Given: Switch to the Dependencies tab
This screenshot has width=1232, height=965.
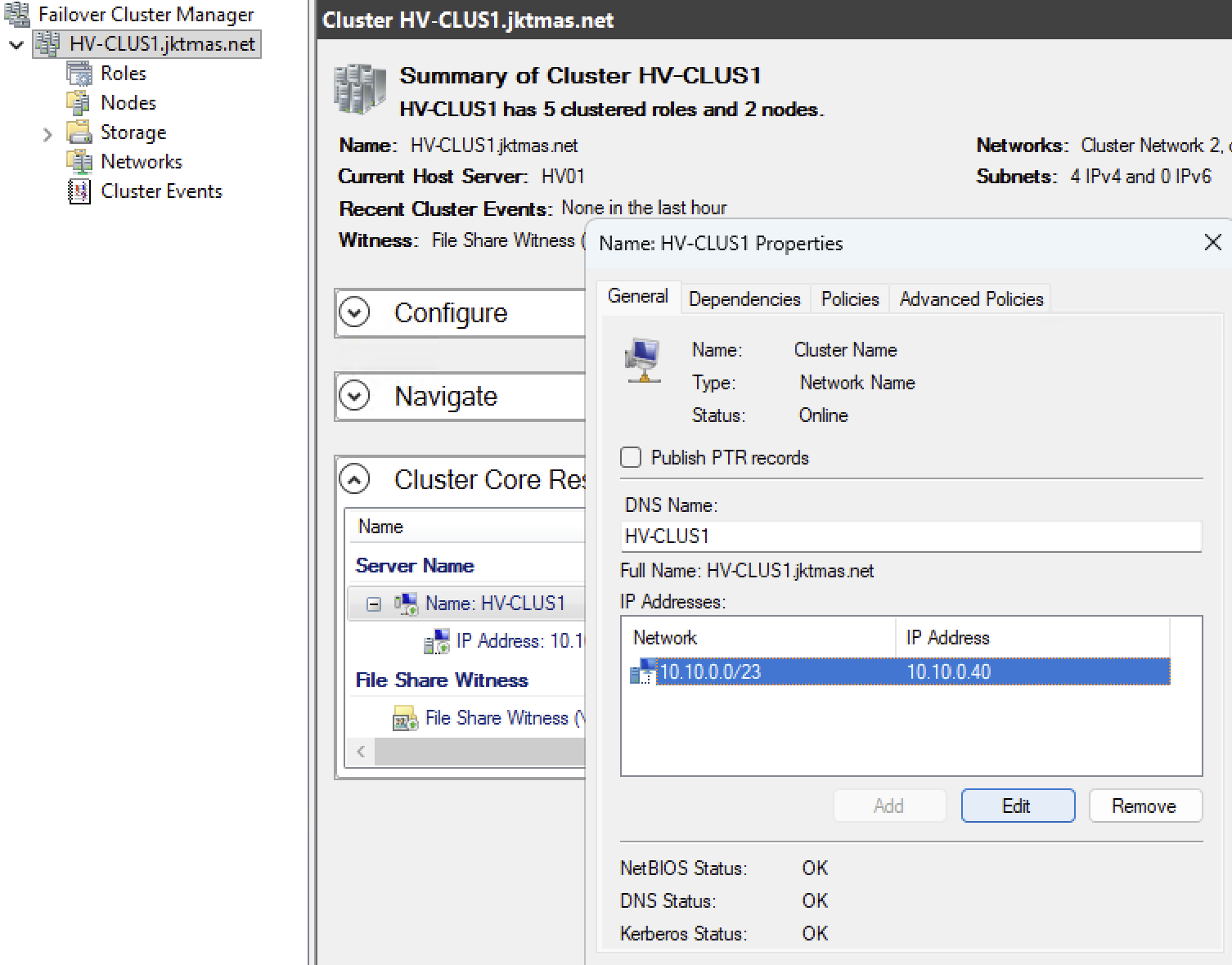Looking at the screenshot, I should pyautogui.click(x=744, y=299).
